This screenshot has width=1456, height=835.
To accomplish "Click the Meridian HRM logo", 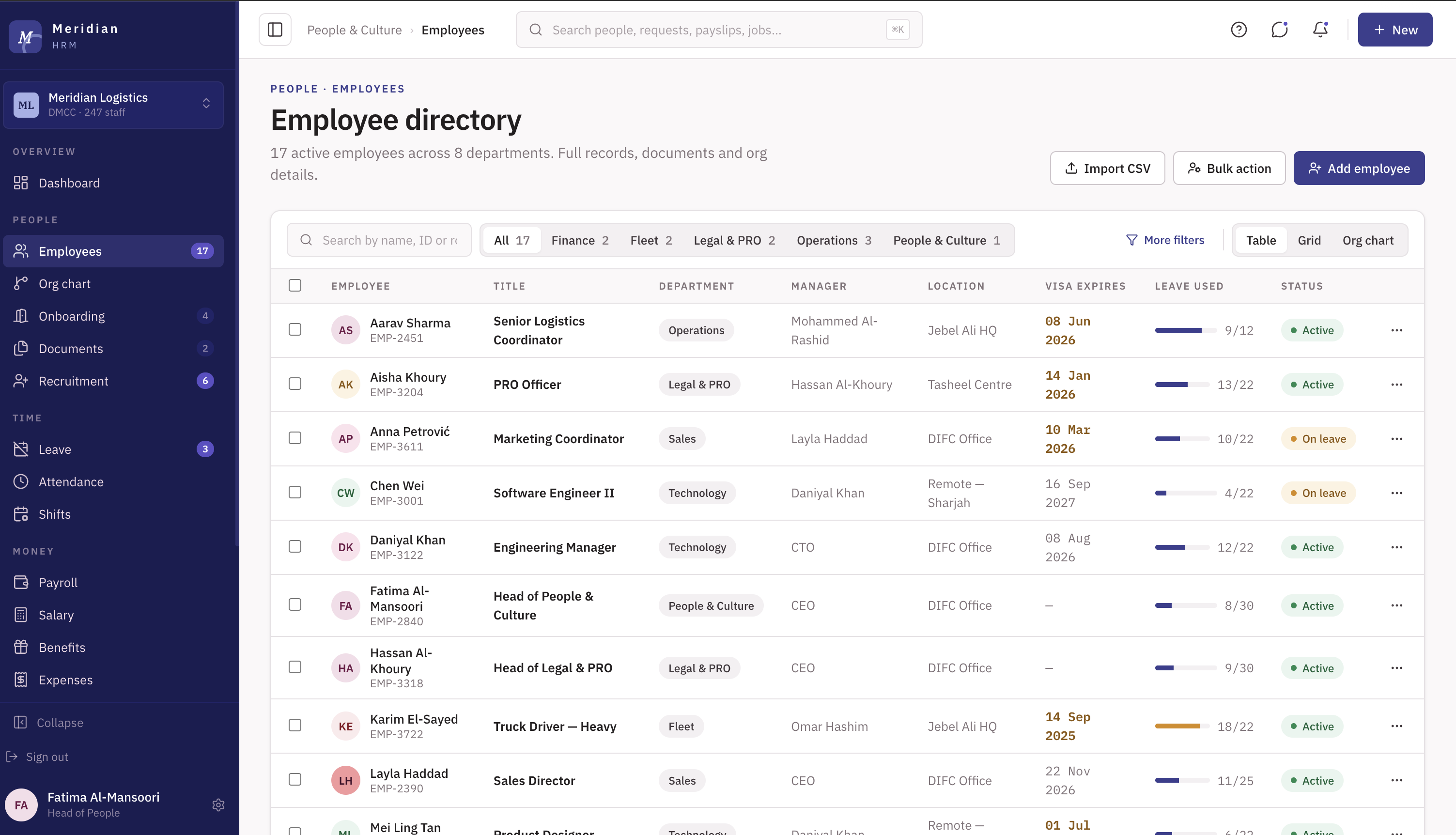I will tap(25, 37).
